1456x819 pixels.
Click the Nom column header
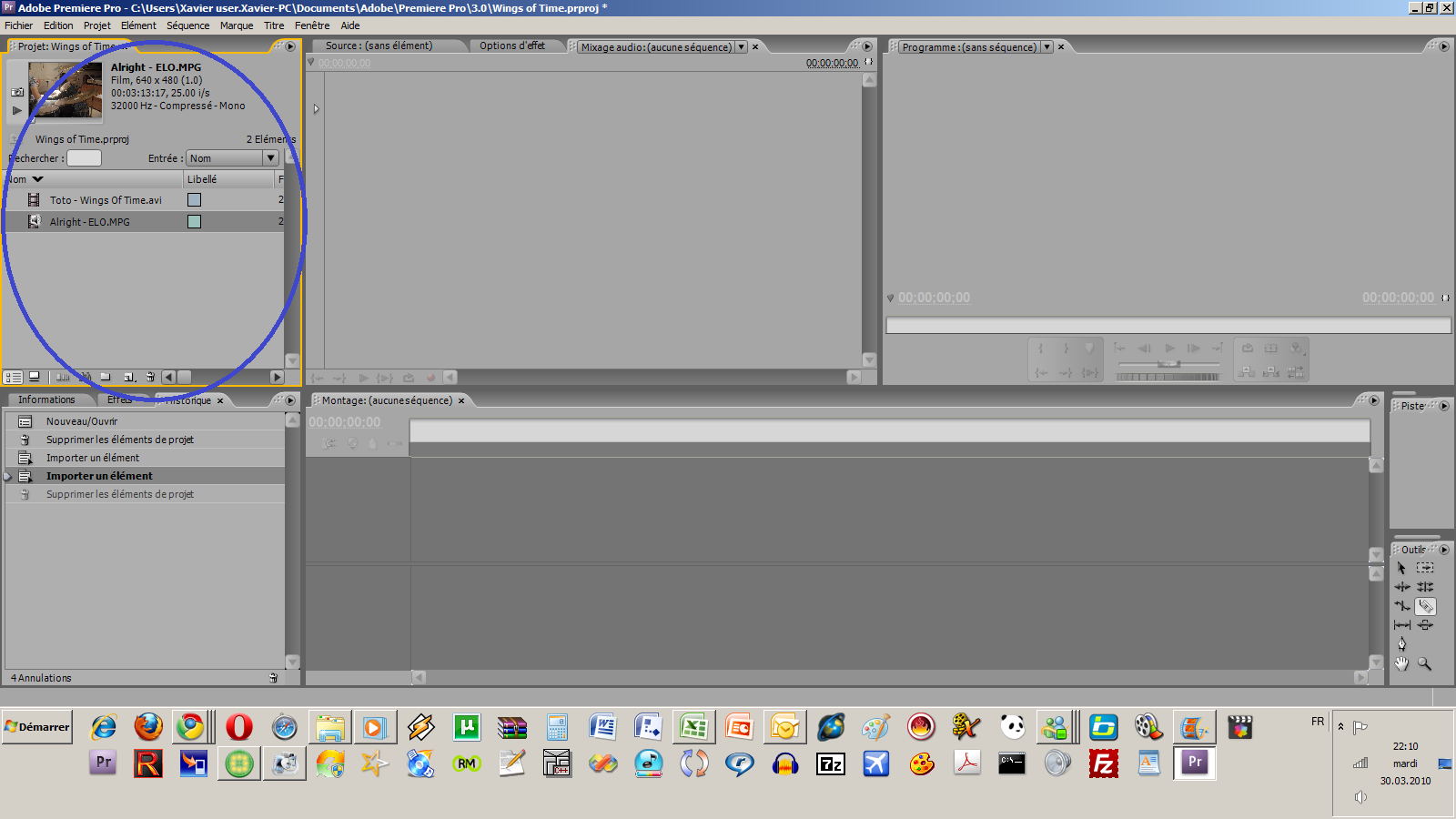pyautogui.click(x=94, y=179)
